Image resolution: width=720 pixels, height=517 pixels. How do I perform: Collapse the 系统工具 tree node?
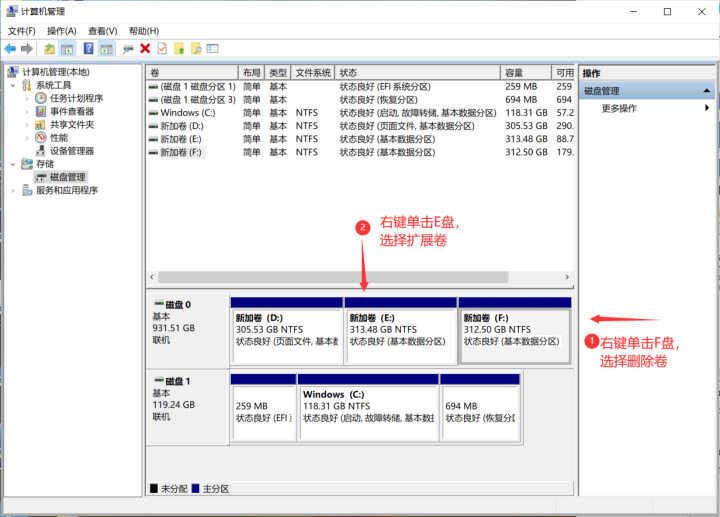[x=13, y=85]
